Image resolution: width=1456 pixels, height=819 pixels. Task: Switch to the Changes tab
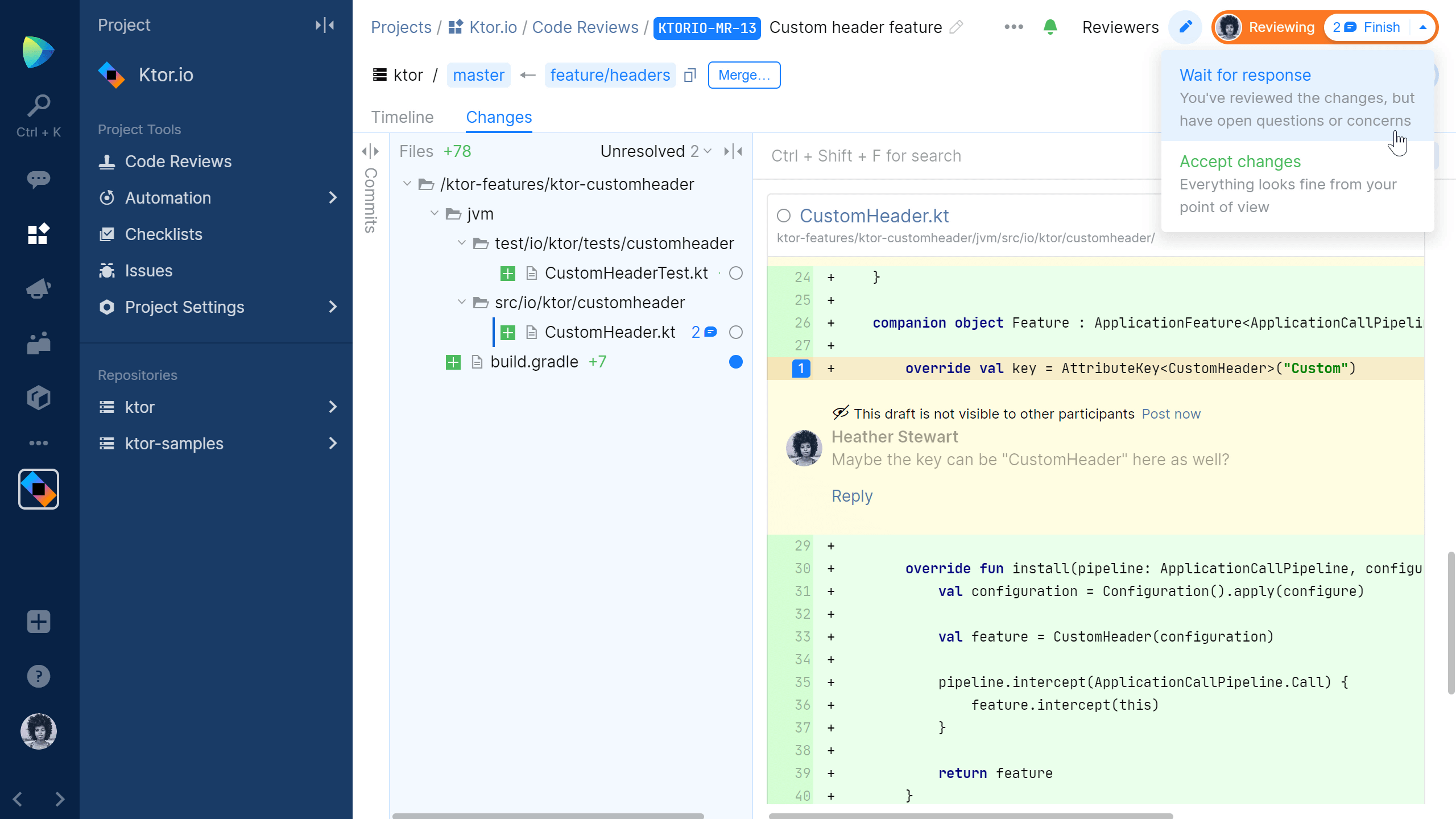499,117
